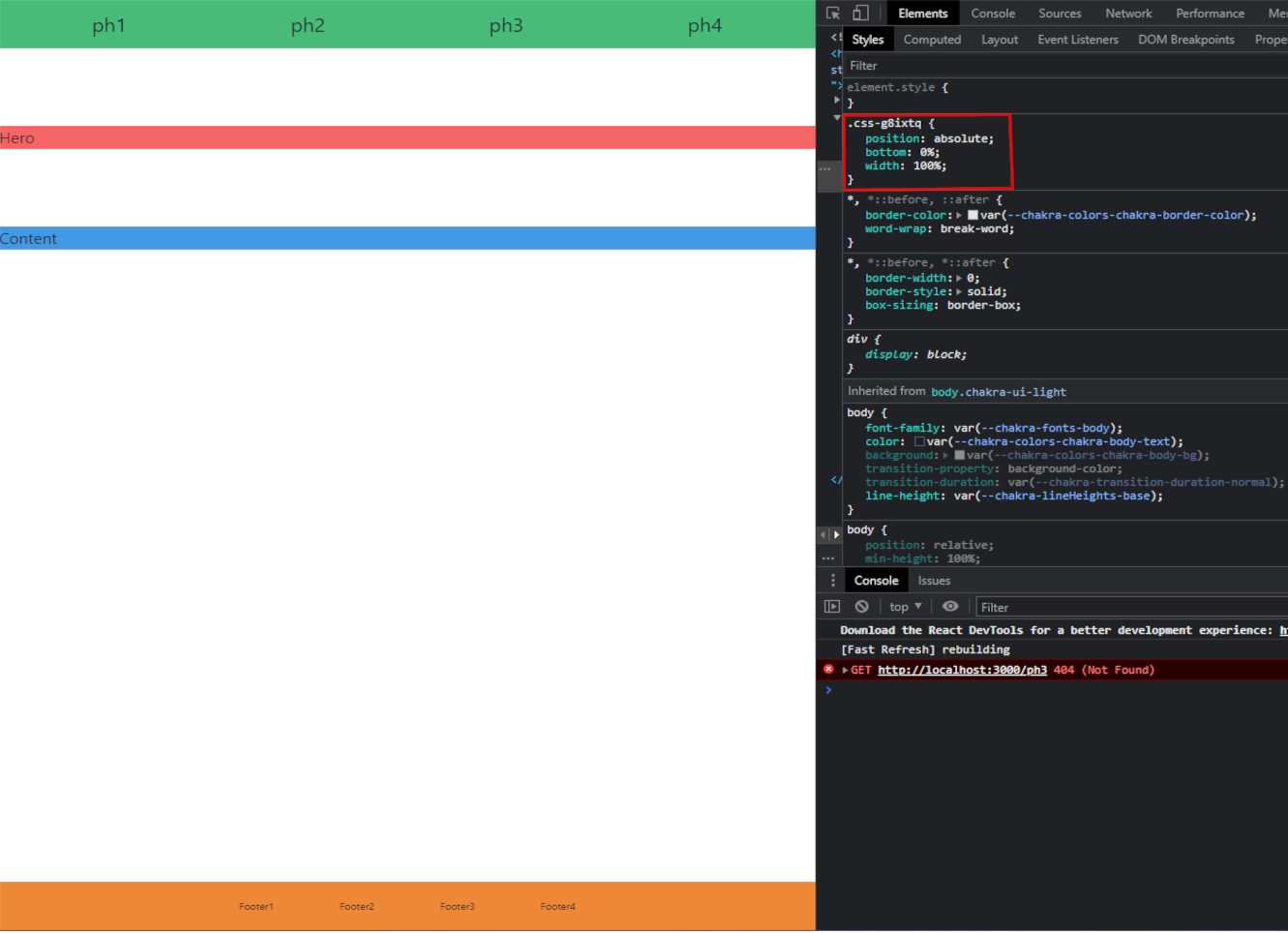
Task: Open the 'top' frame context dropdown
Action: tap(904, 606)
